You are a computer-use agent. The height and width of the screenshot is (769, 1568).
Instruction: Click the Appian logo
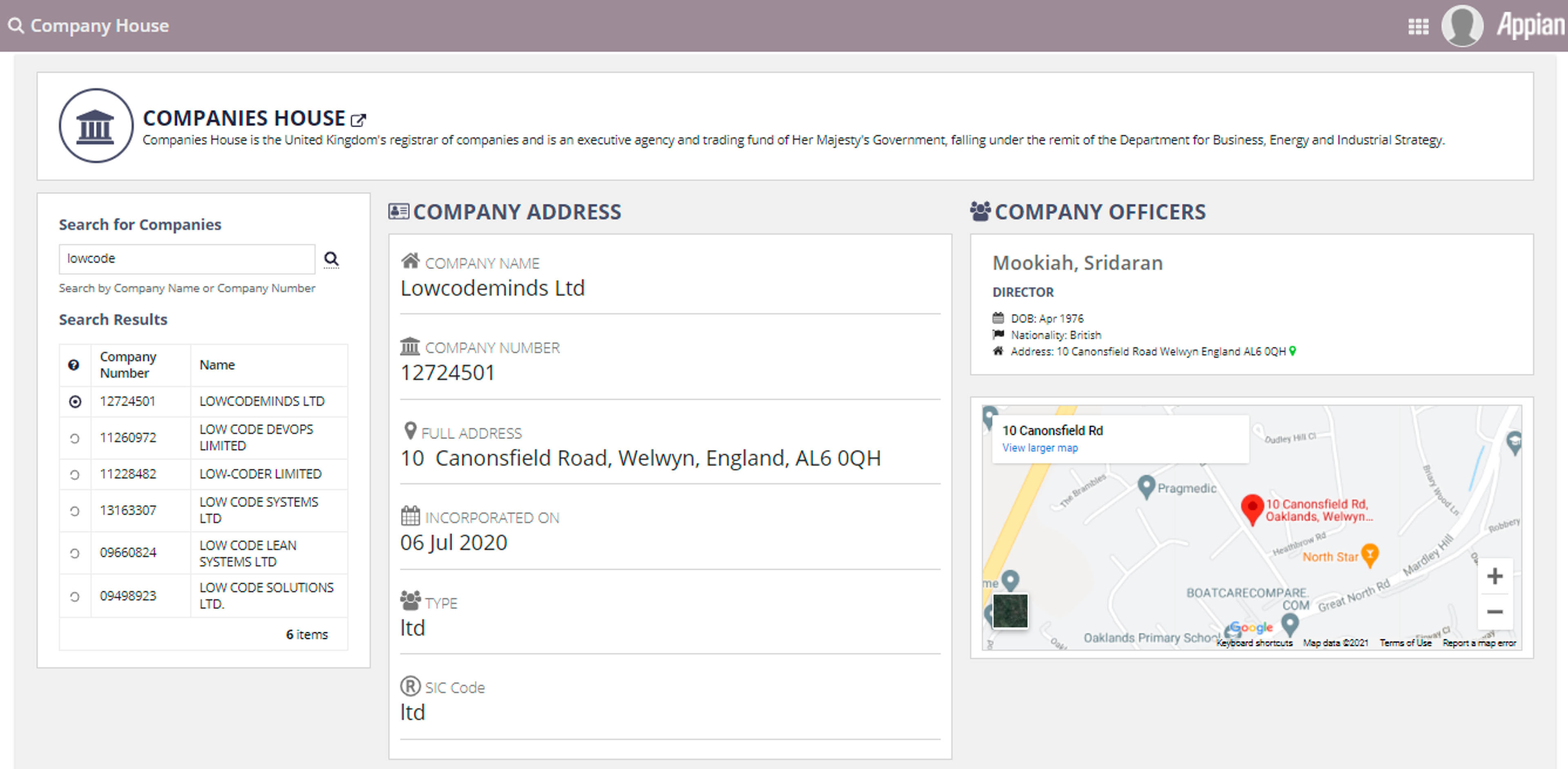pos(1531,26)
